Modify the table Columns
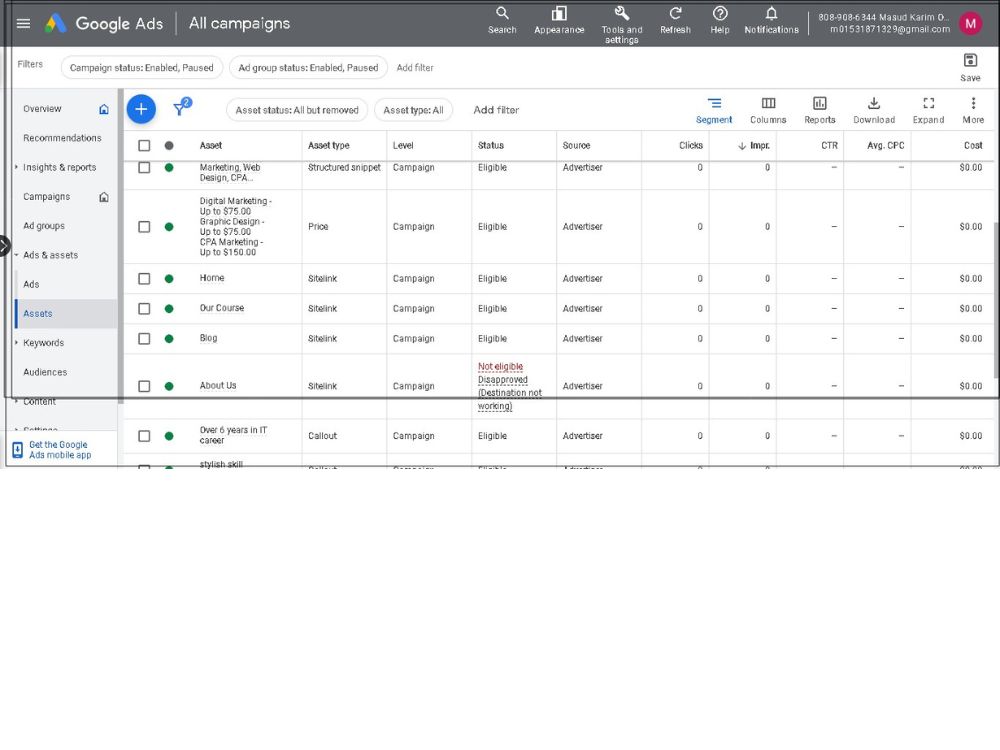 [768, 110]
